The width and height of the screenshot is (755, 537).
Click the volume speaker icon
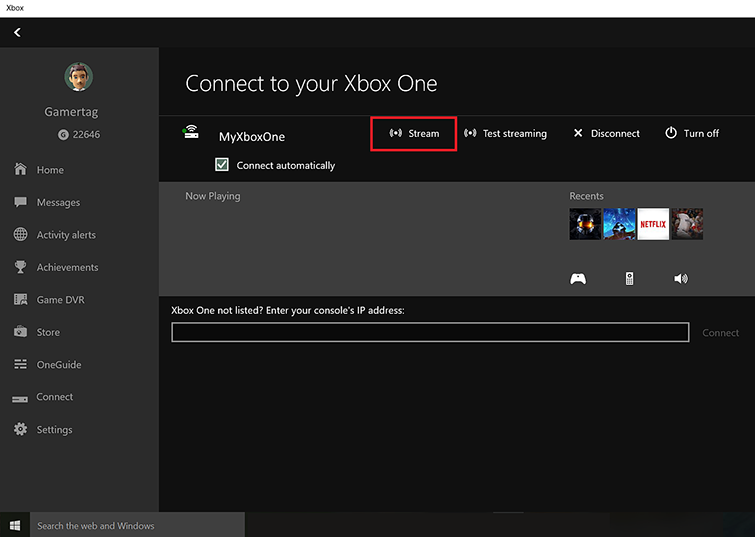coord(681,279)
